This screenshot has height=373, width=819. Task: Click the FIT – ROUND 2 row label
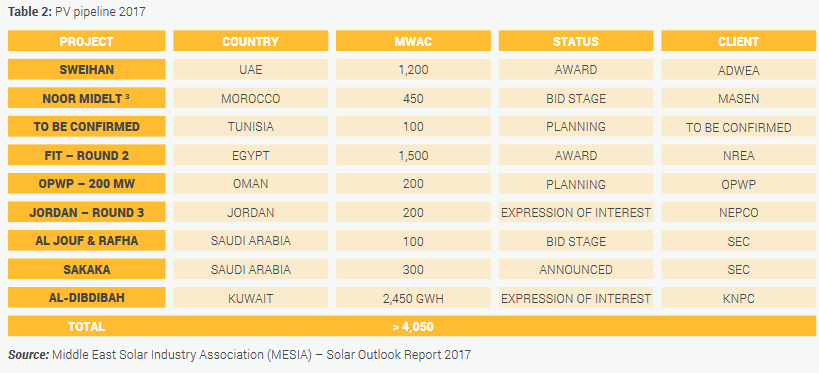(87, 155)
